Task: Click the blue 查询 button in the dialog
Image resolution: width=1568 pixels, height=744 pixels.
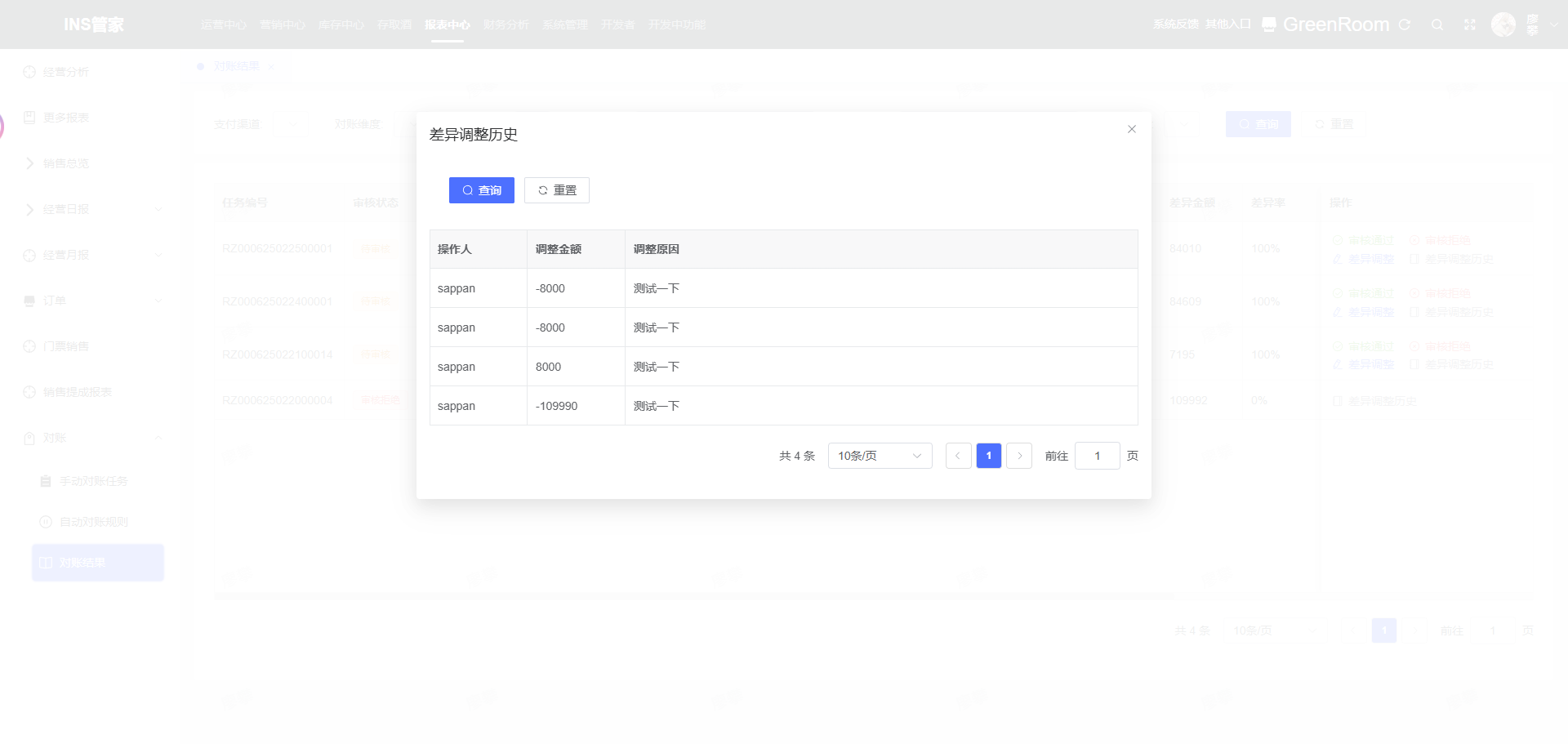Action: (482, 190)
